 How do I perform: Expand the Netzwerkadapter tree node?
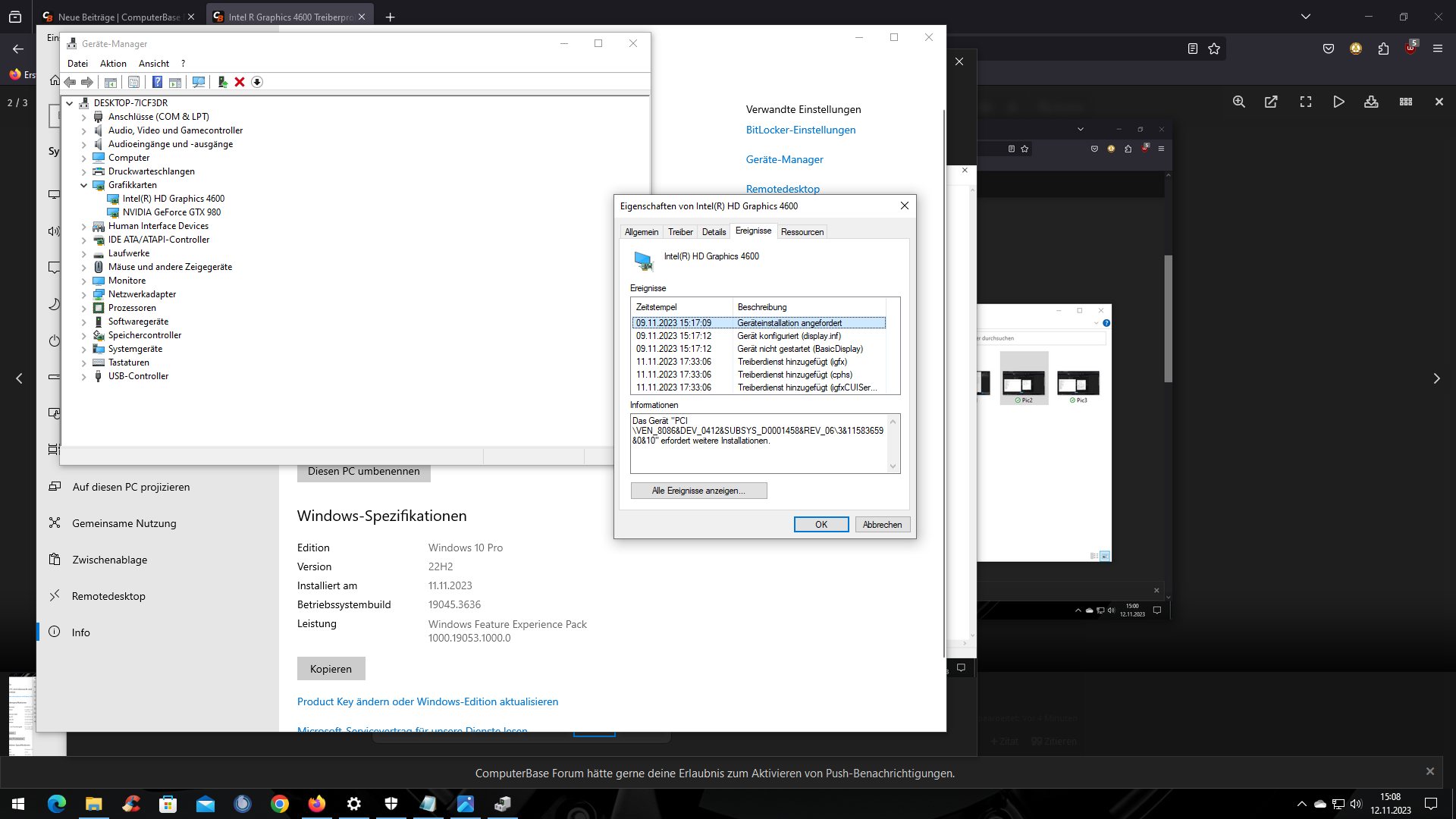tap(84, 294)
